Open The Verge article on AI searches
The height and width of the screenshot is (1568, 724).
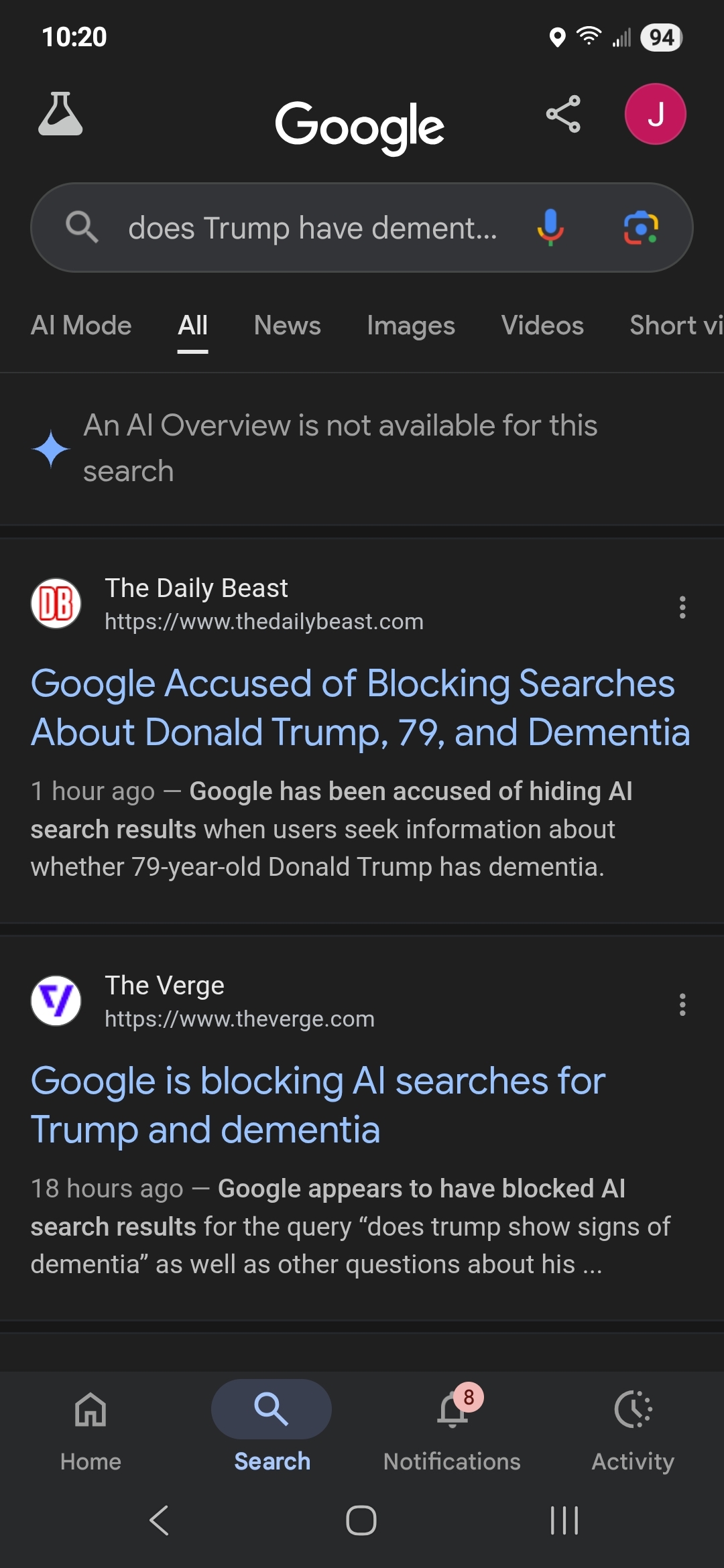point(318,1105)
